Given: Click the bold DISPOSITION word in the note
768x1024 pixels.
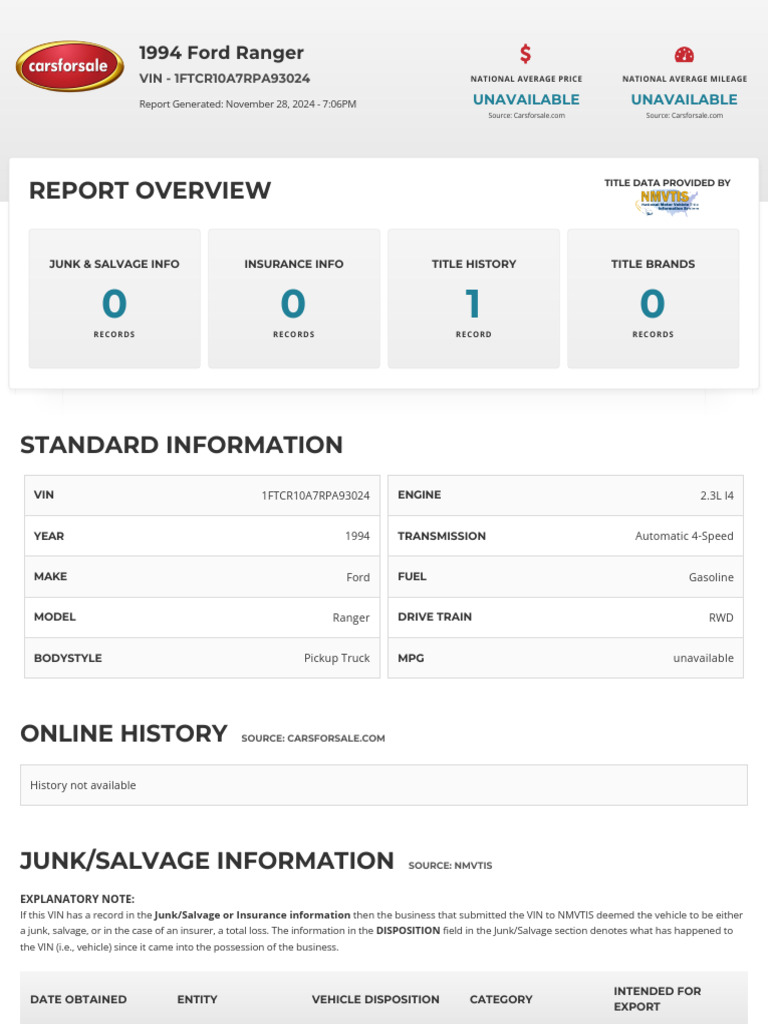Looking at the screenshot, I should pos(408,931).
